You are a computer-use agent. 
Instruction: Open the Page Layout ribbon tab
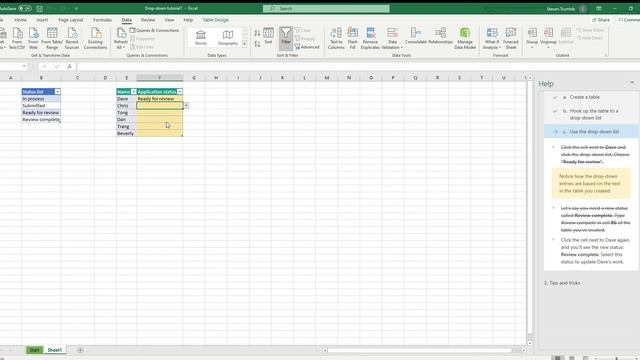(71, 20)
